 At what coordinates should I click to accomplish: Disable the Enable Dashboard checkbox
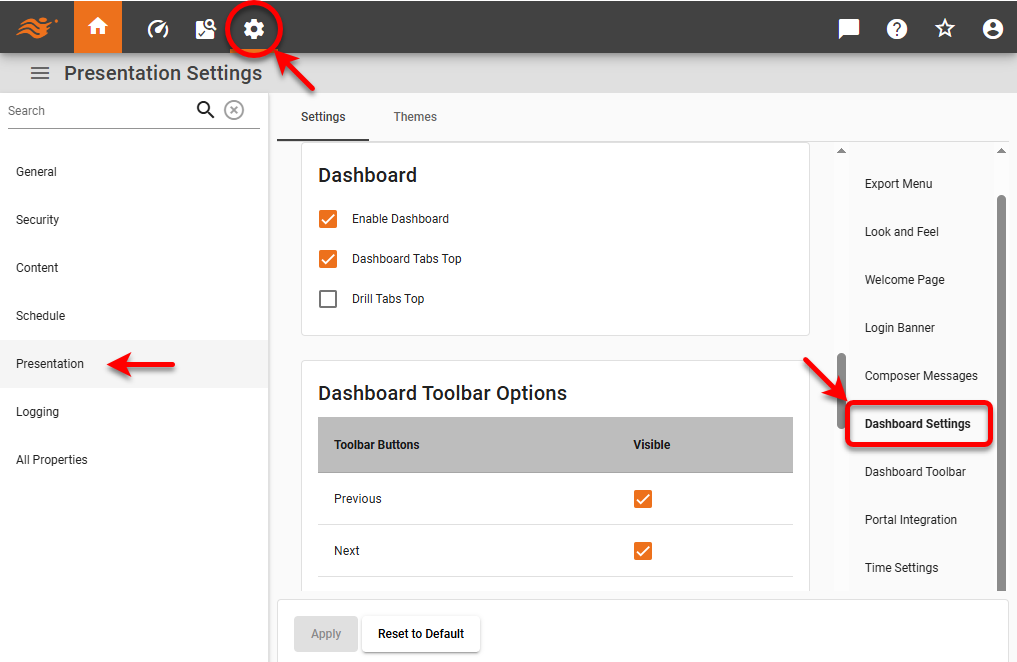point(328,218)
